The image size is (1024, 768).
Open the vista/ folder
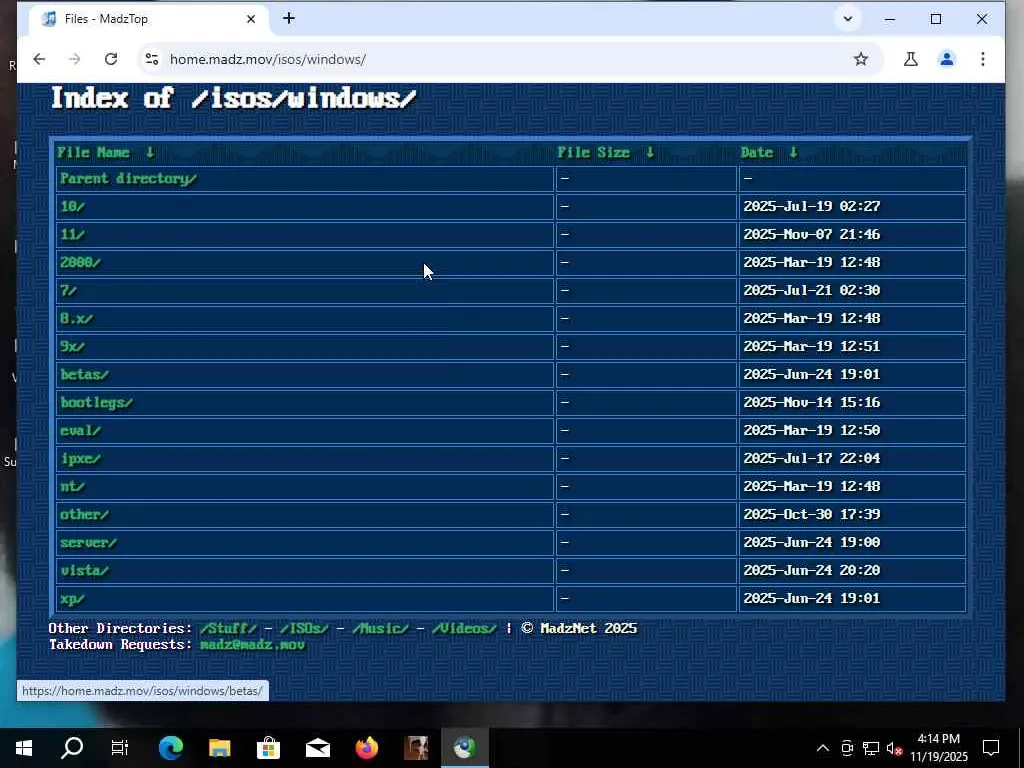point(84,571)
